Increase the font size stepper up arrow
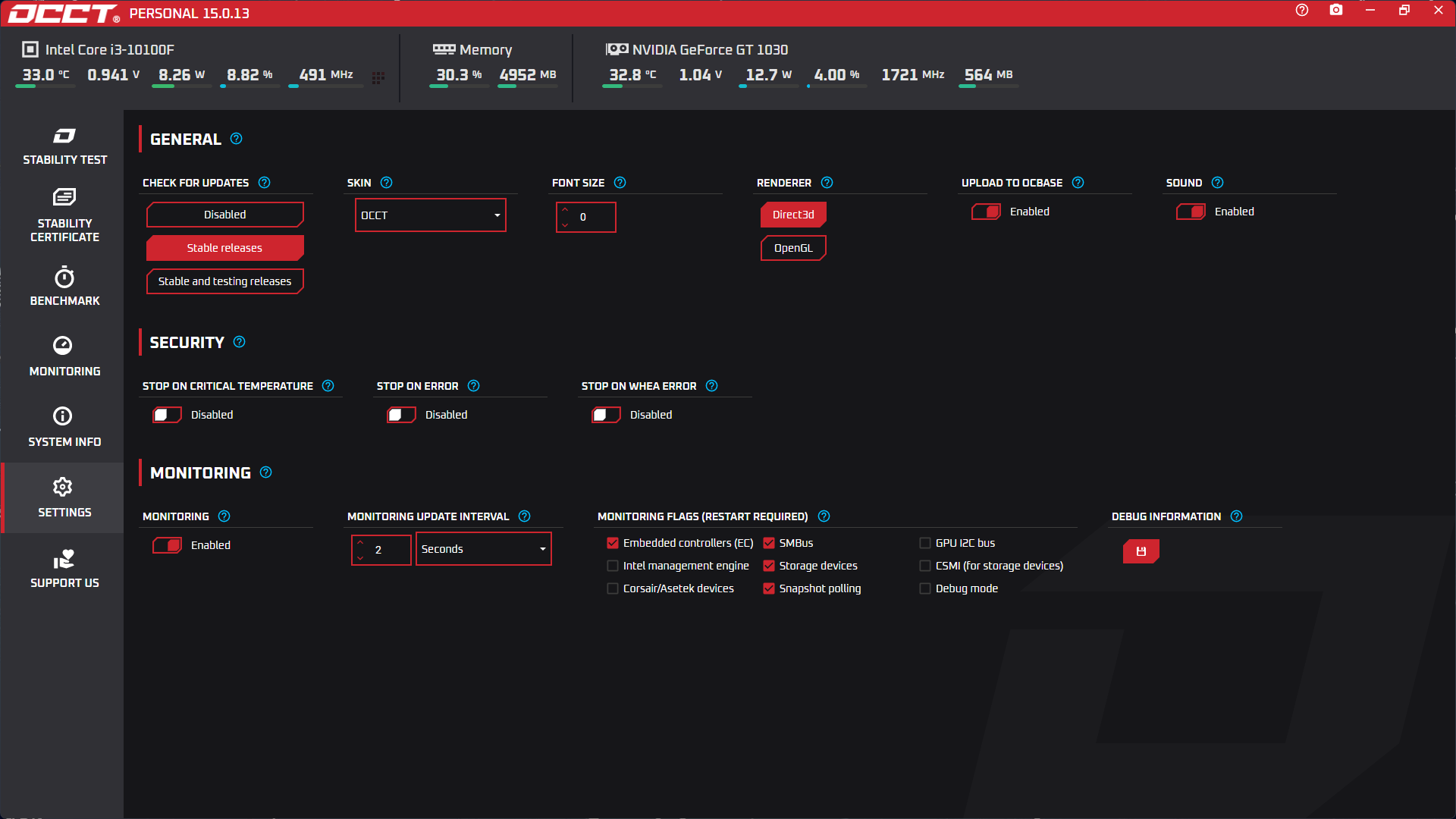This screenshot has height=819, width=1456. tap(565, 209)
